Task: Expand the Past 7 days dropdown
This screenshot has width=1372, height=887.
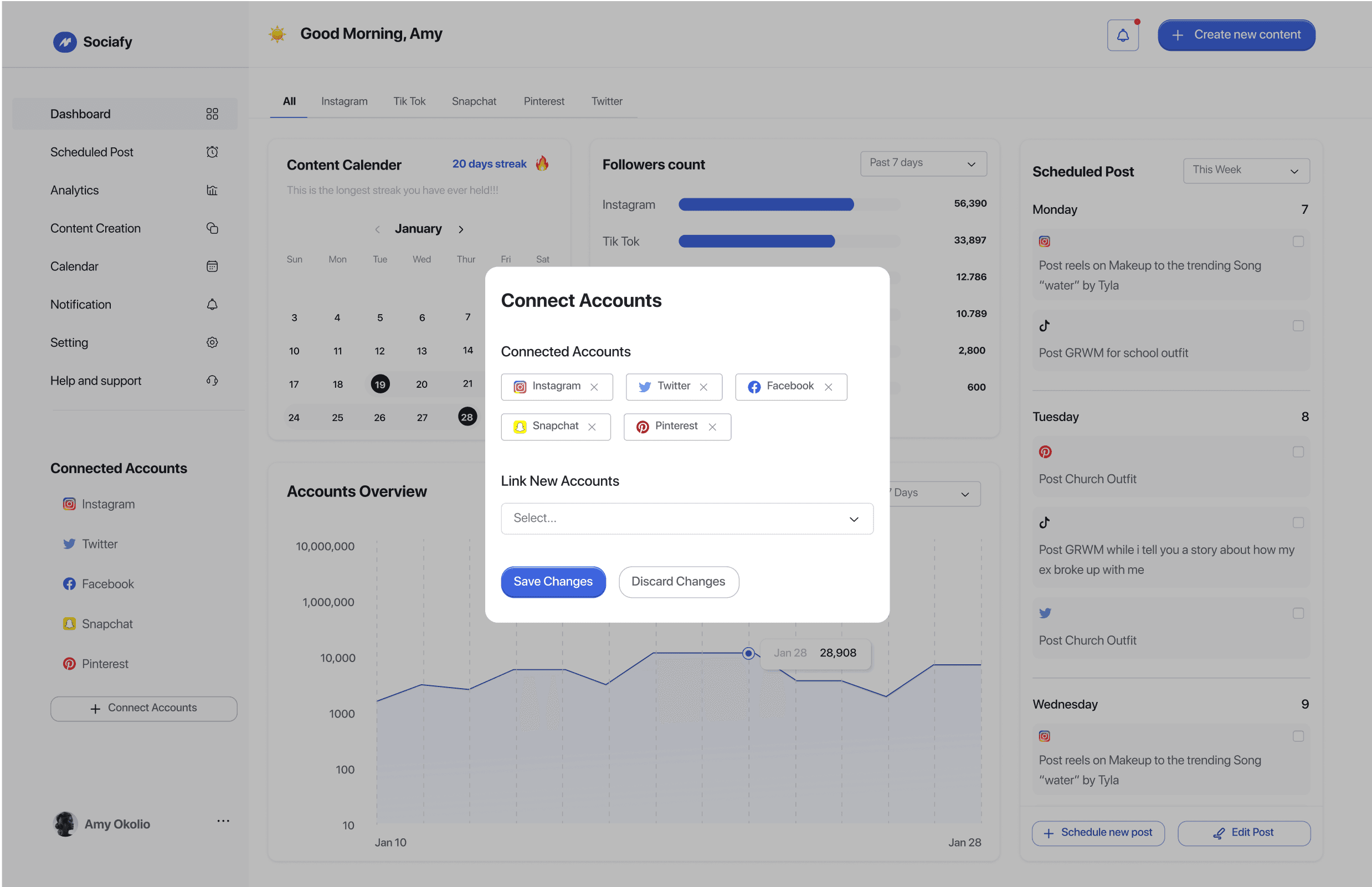Action: click(923, 163)
